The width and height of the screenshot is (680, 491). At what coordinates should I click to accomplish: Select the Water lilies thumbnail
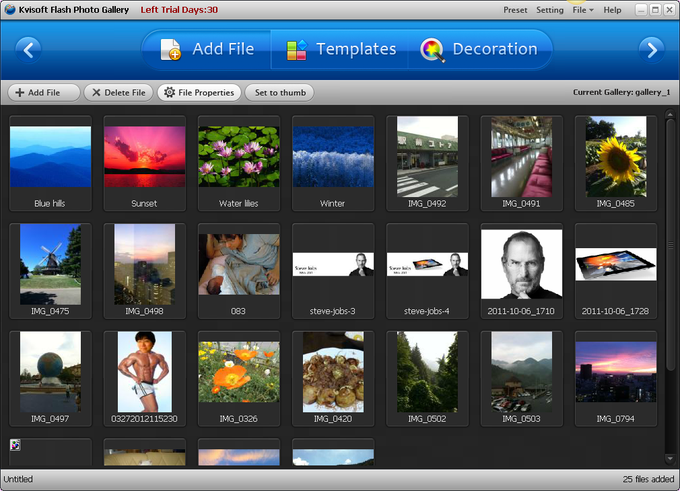[x=239, y=163]
